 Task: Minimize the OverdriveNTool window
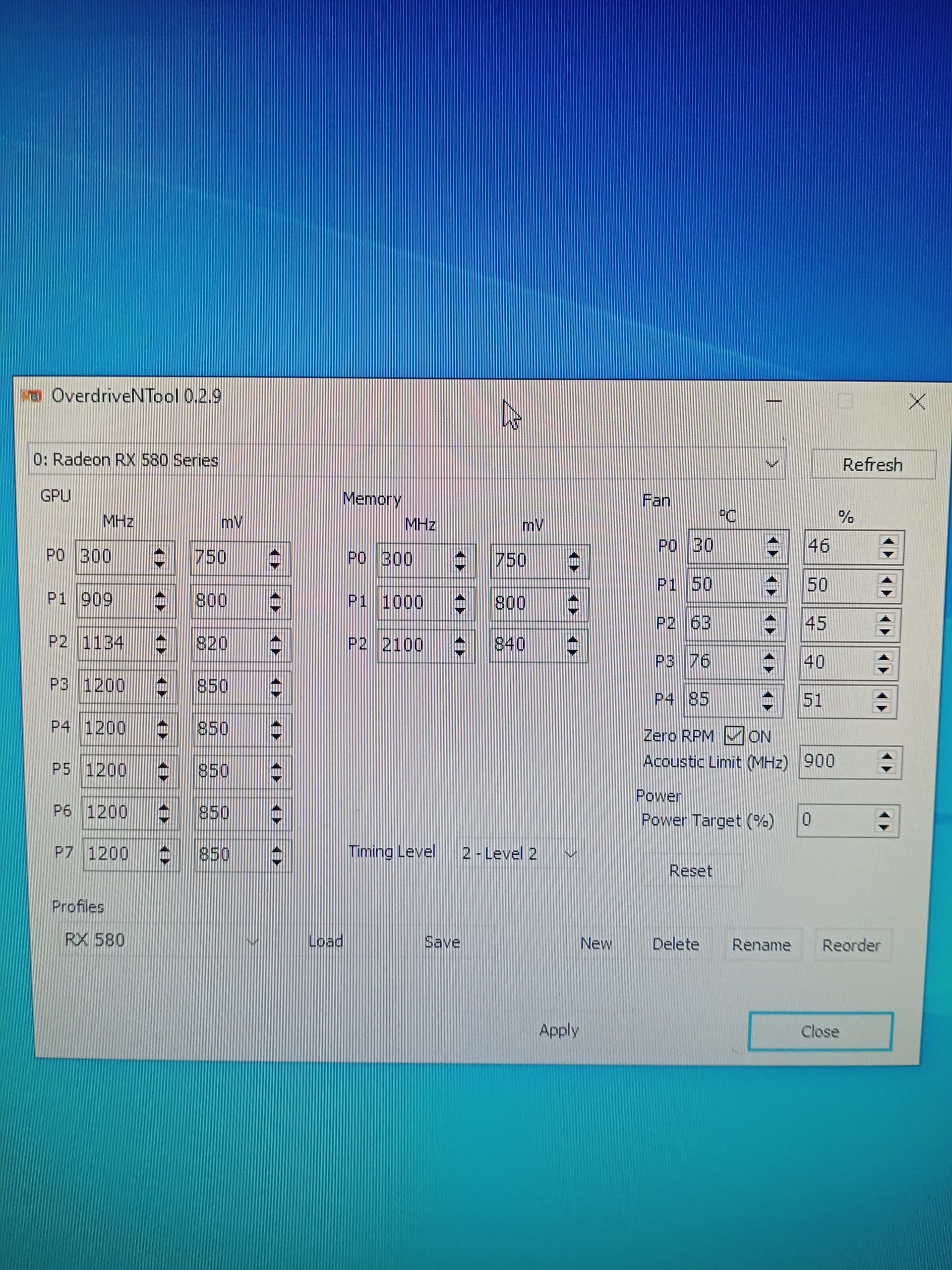coord(773,401)
